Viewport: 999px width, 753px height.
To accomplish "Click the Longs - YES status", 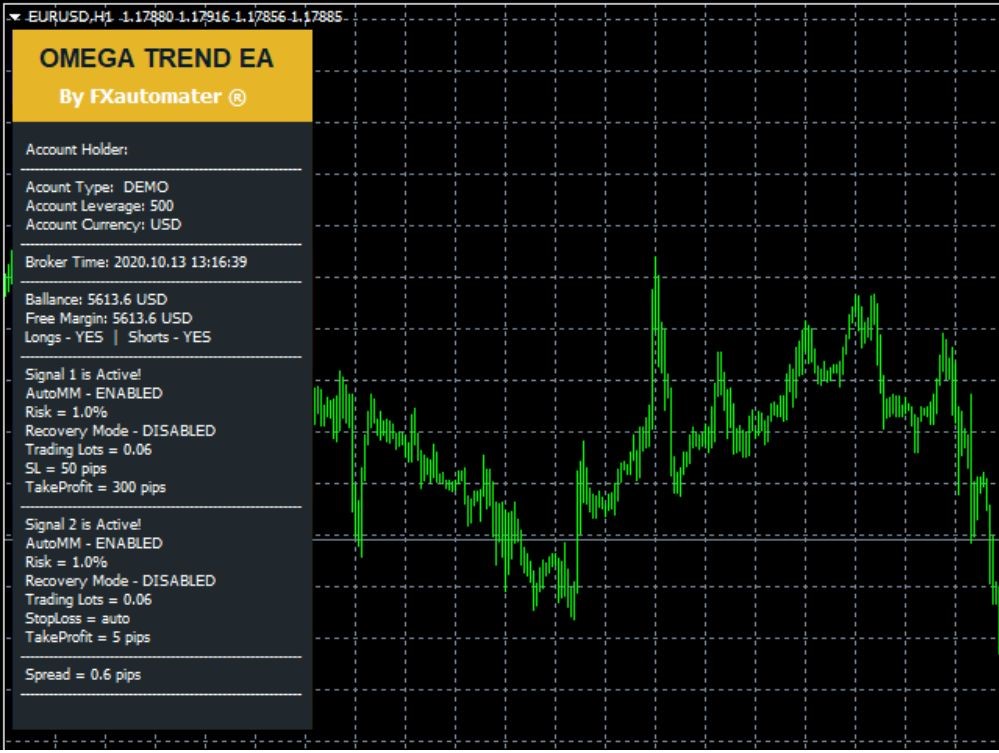I will point(63,337).
